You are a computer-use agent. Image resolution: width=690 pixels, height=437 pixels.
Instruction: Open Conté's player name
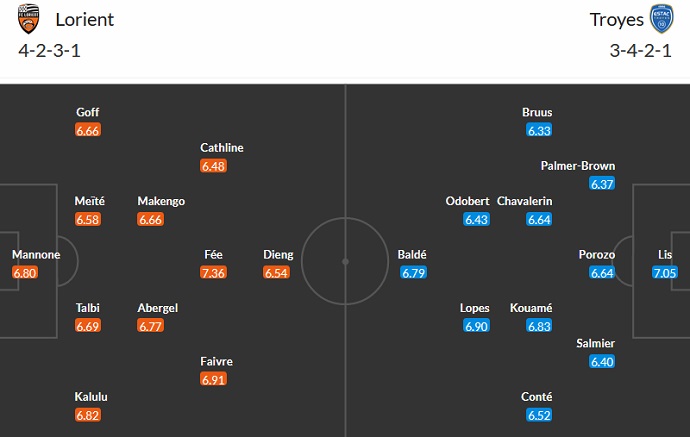point(538,397)
